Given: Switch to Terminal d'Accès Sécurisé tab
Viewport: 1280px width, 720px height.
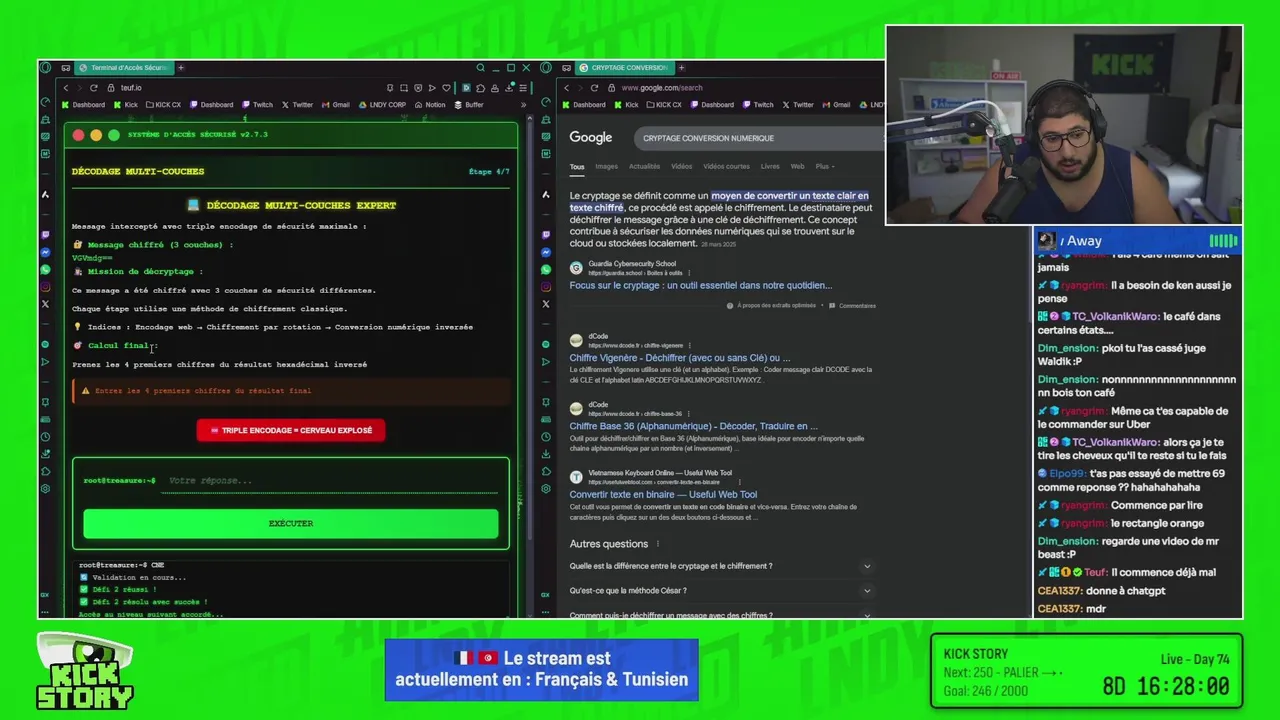Looking at the screenshot, I should click(122, 68).
